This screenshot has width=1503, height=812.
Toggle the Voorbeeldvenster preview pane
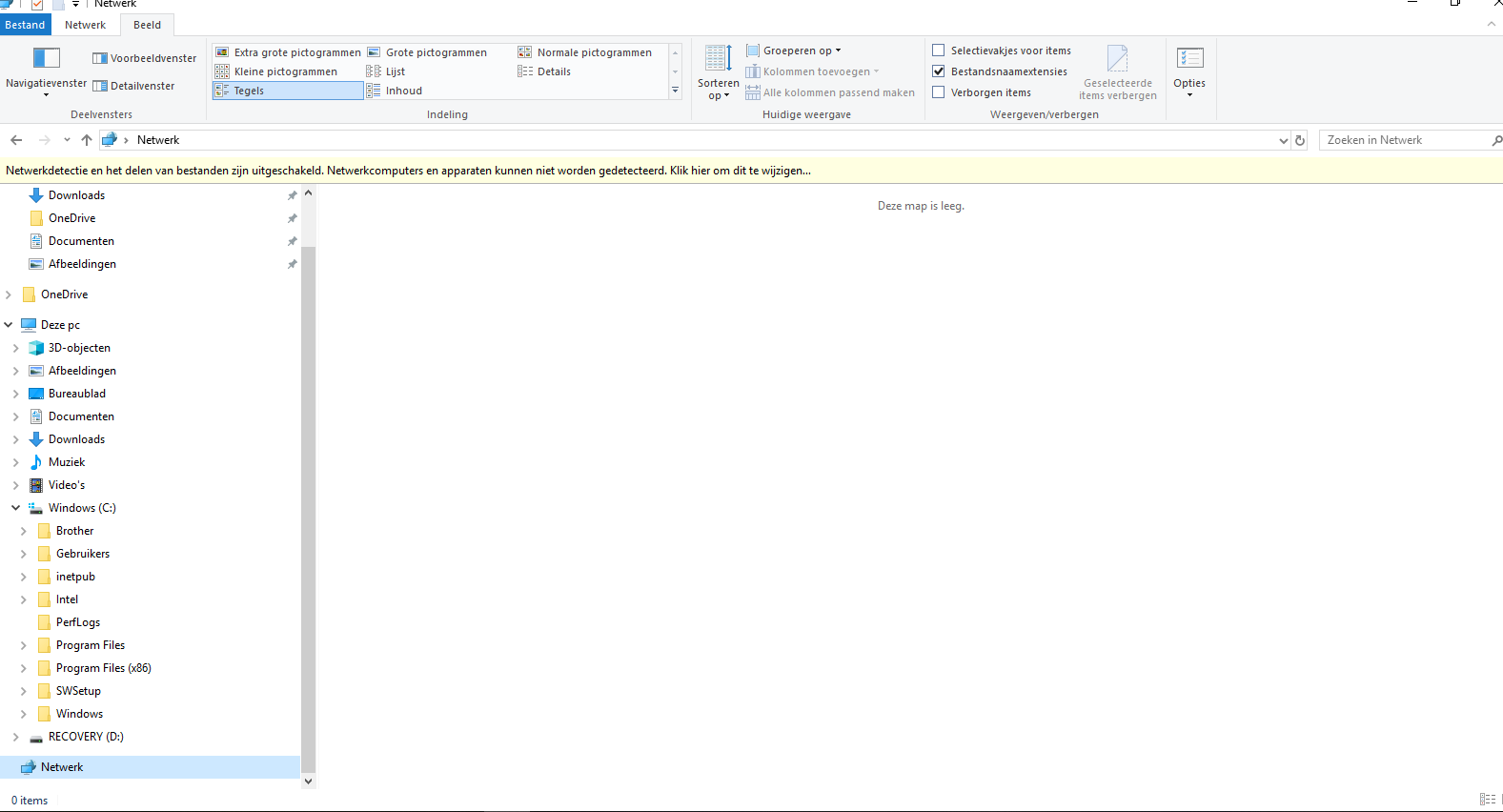(145, 58)
